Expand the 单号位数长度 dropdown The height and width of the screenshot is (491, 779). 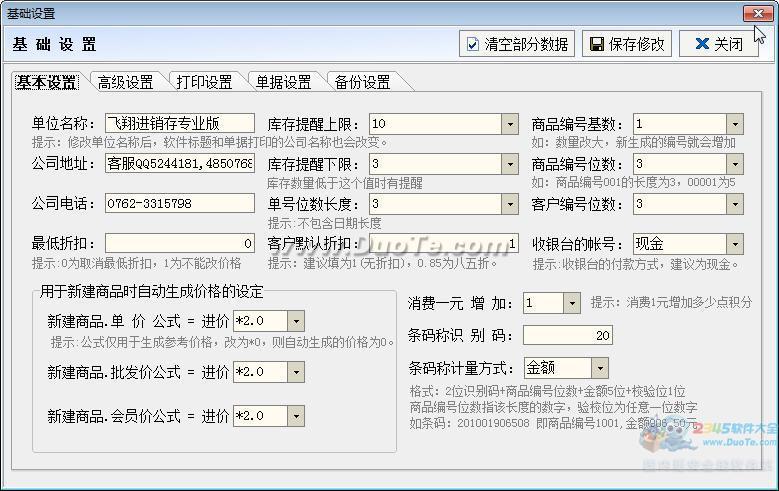(x=510, y=204)
